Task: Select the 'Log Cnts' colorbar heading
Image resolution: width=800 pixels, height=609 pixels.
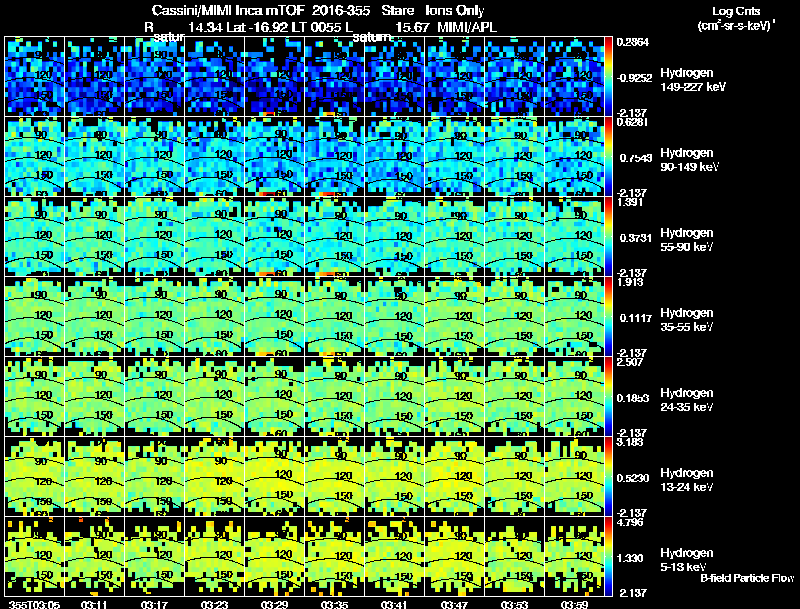Action: coord(736,11)
